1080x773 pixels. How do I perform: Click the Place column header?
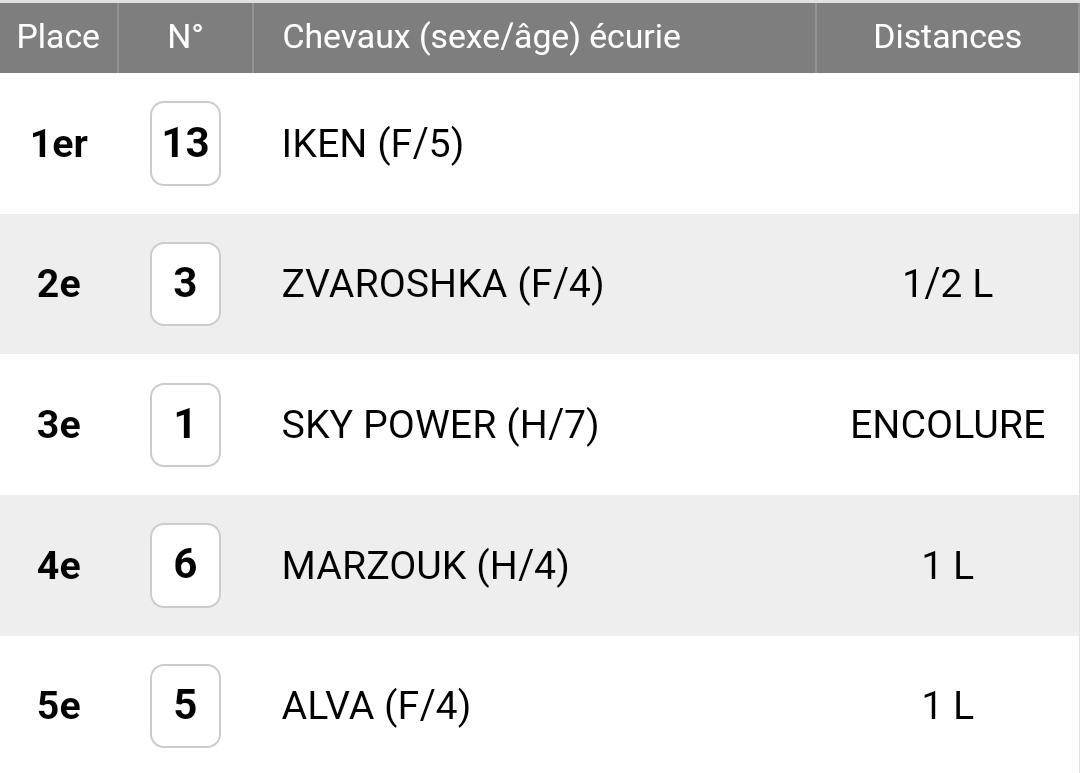coord(59,37)
